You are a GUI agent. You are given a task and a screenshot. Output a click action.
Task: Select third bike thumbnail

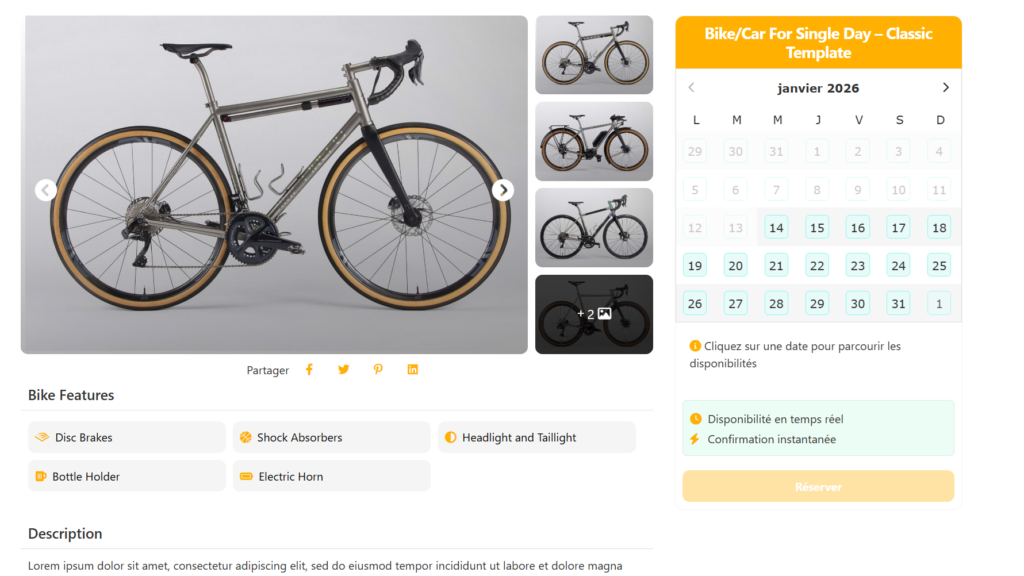[x=594, y=228]
